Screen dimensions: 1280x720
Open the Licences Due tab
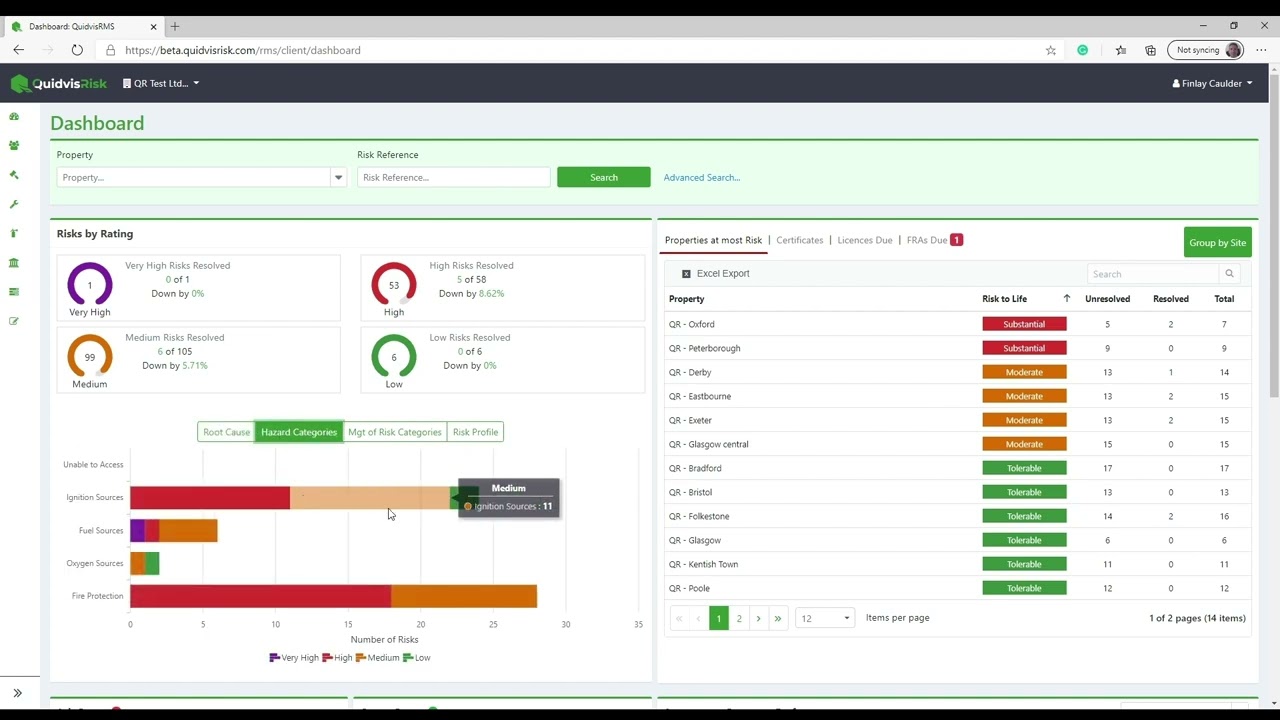coord(865,240)
